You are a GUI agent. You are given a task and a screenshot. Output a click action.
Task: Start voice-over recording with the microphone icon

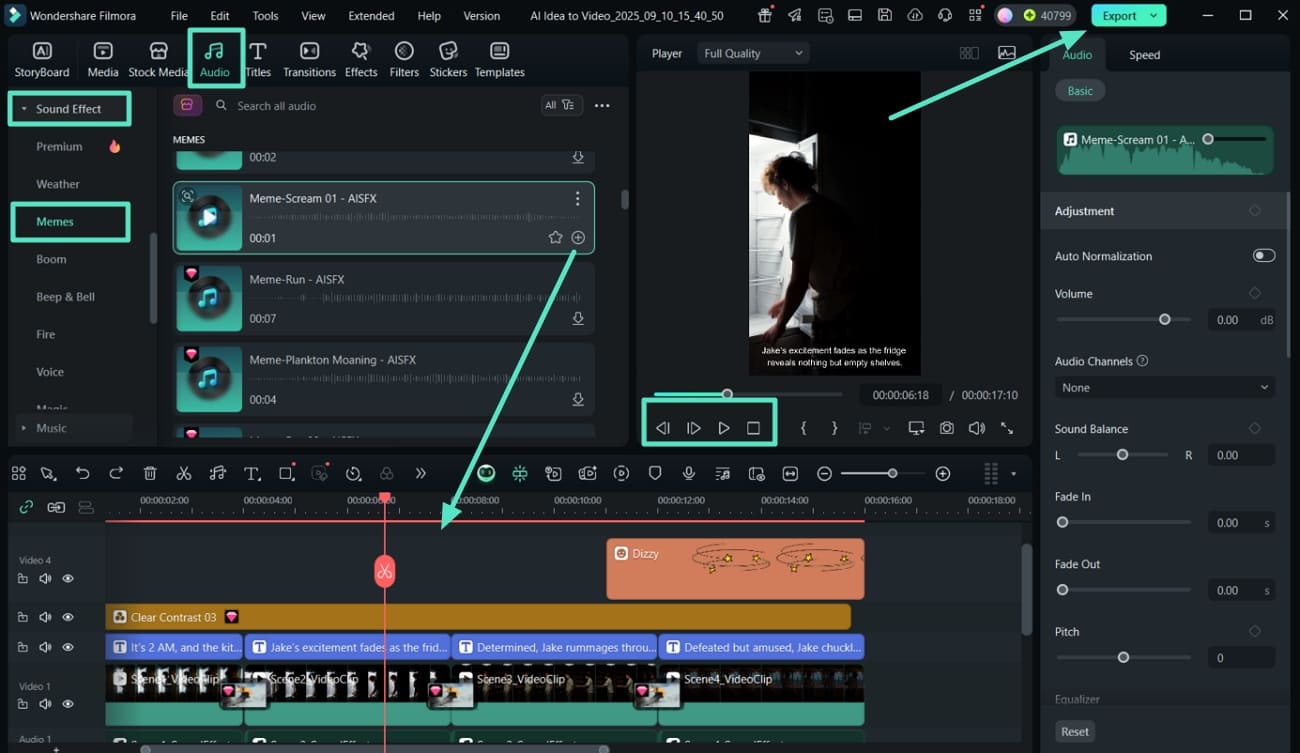(x=689, y=474)
